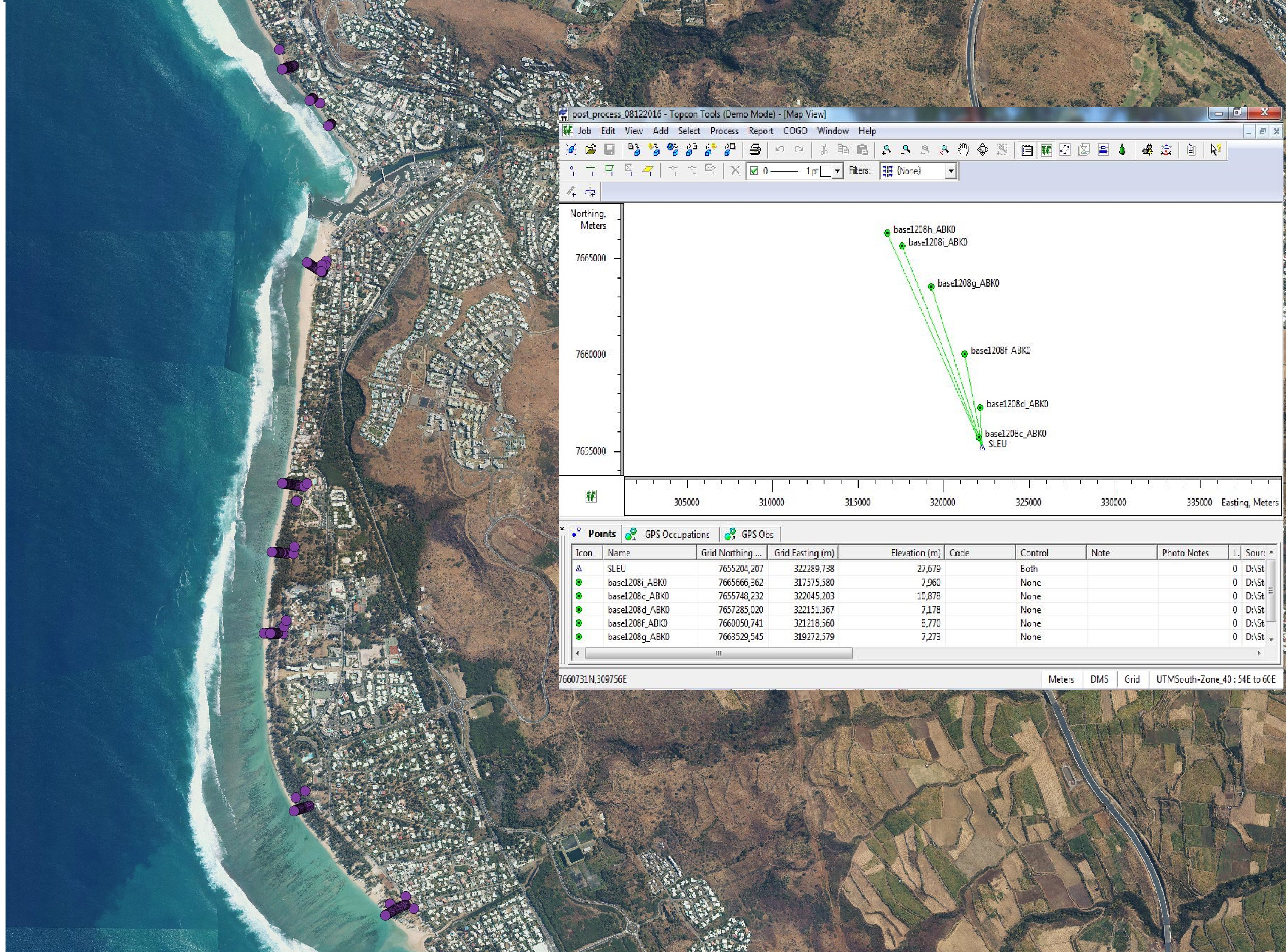Screen dimensions: 1286x952
Task: Click the green tree icon in toolbar
Action: [1122, 150]
